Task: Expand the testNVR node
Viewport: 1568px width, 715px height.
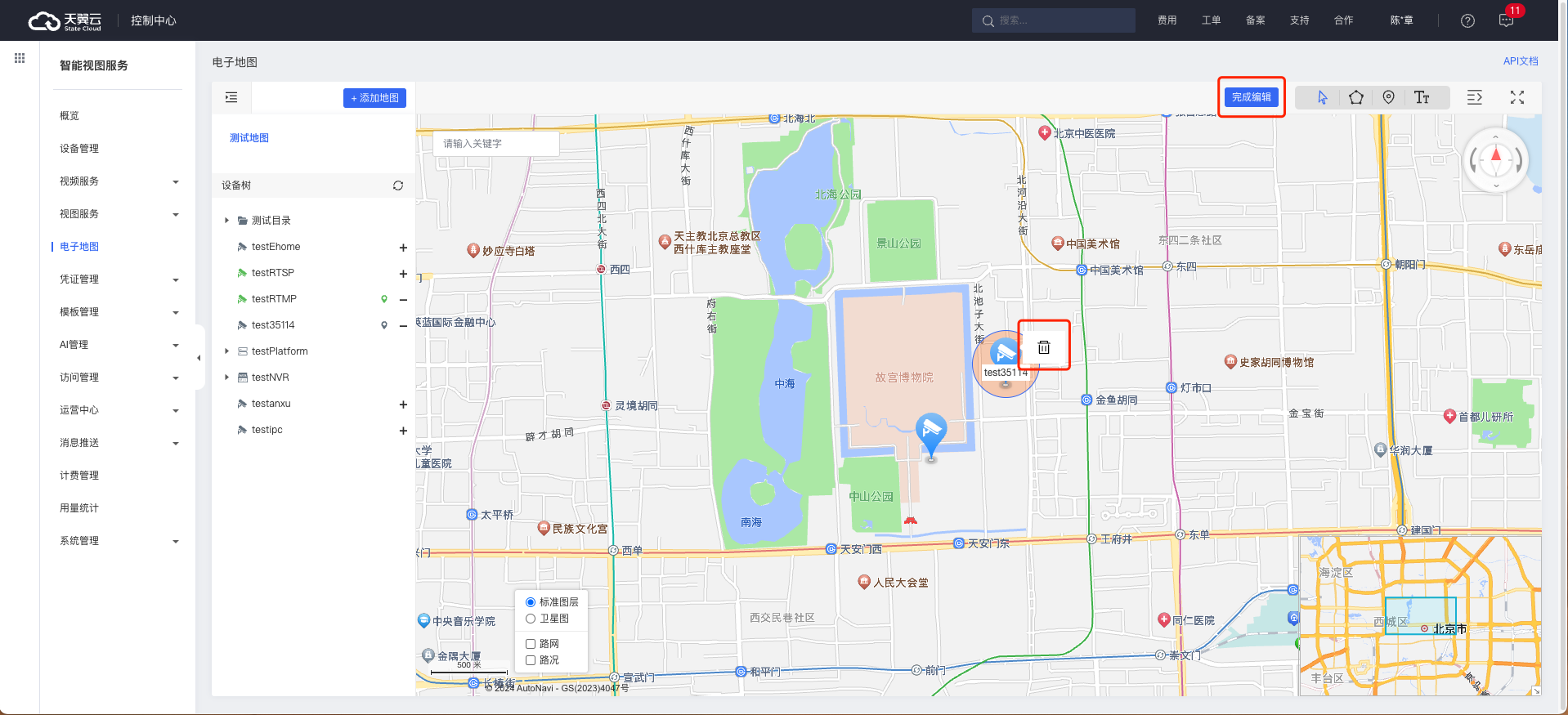Action: tap(226, 378)
